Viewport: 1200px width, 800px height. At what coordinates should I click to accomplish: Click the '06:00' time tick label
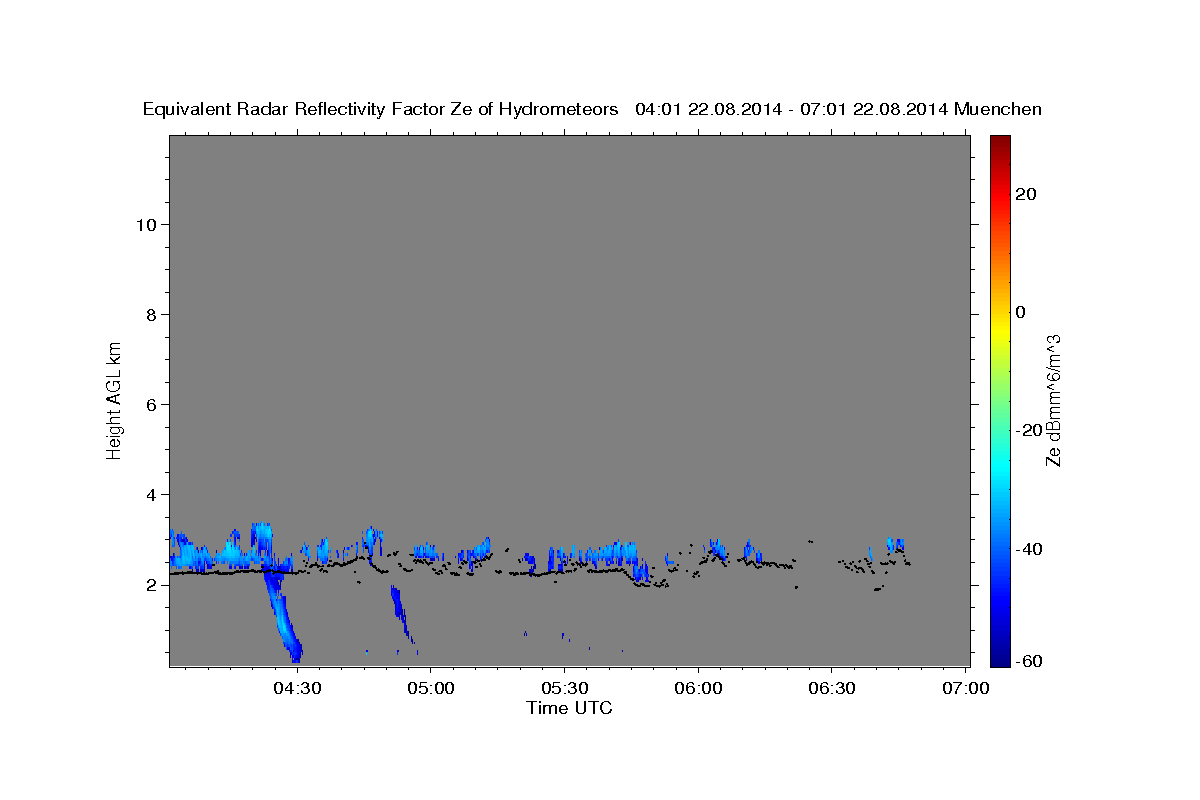(x=698, y=689)
